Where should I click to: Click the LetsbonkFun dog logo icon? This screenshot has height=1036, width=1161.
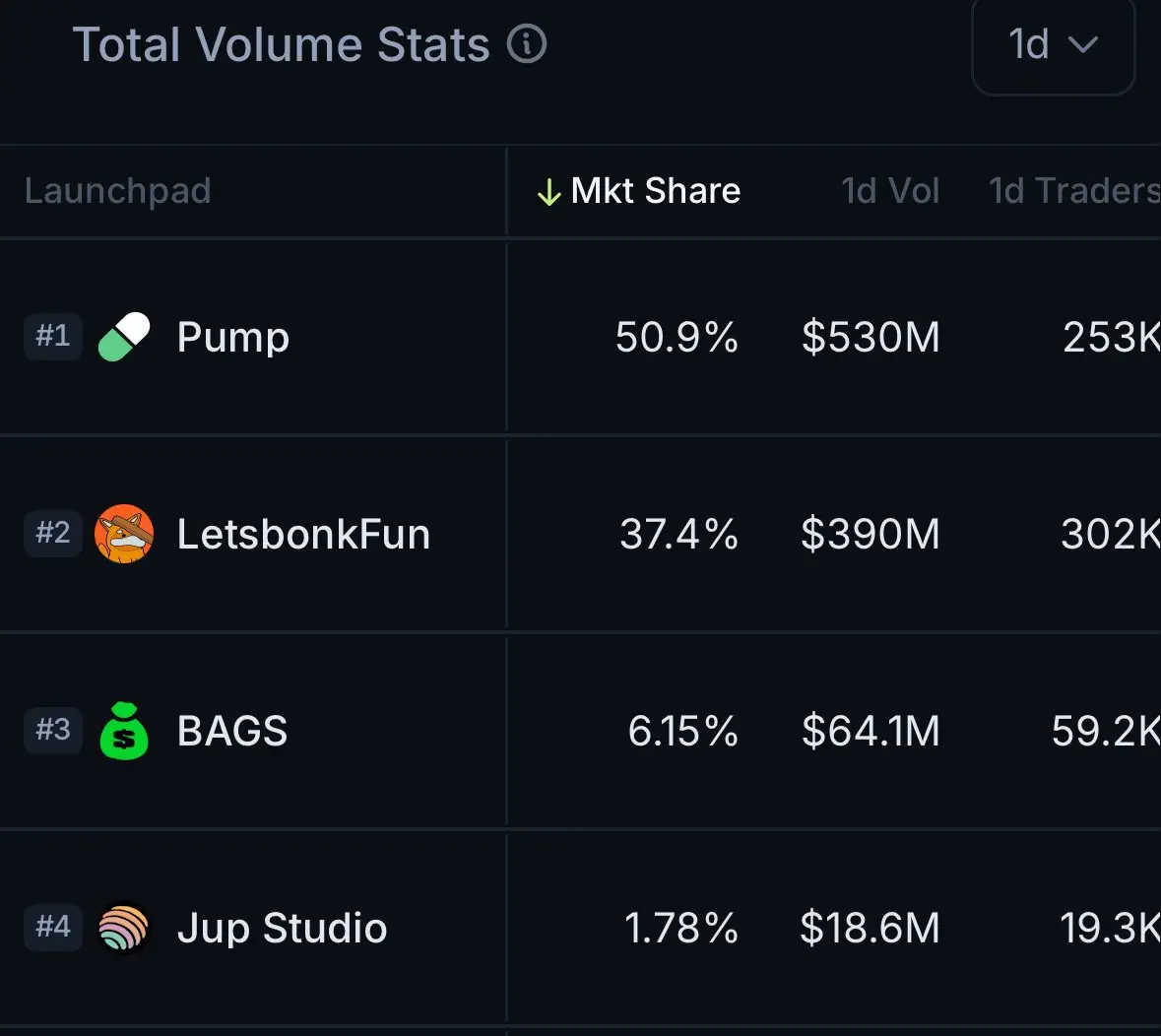[x=124, y=534]
